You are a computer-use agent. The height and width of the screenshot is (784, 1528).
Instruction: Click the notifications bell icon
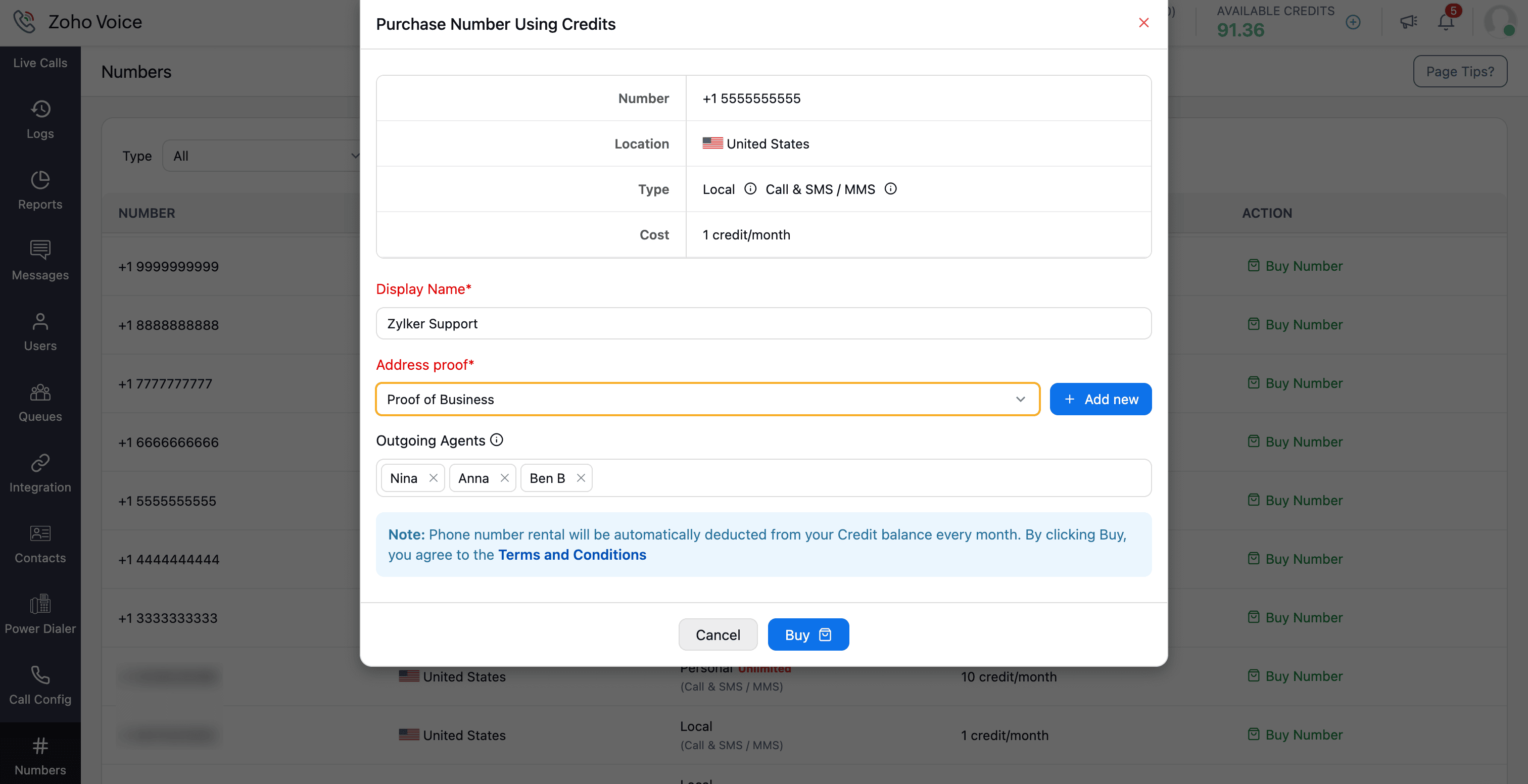(x=1446, y=23)
